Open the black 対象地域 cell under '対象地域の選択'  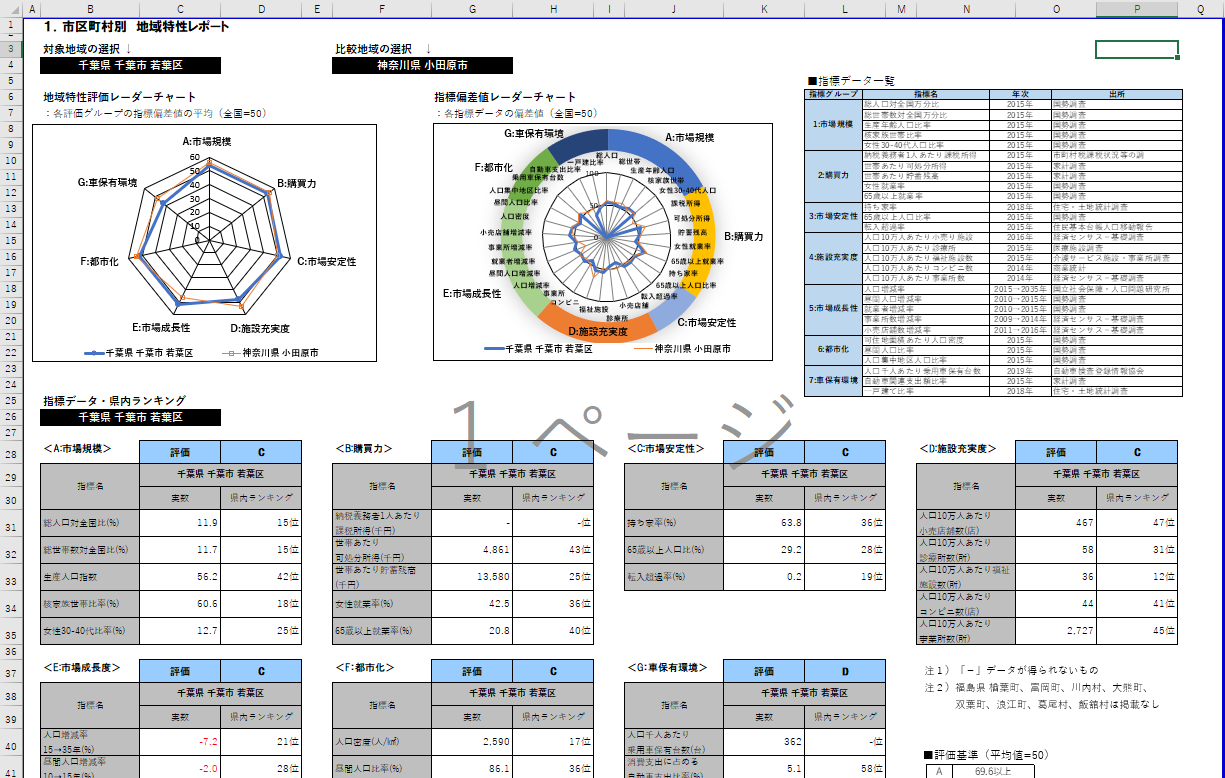(x=131, y=66)
